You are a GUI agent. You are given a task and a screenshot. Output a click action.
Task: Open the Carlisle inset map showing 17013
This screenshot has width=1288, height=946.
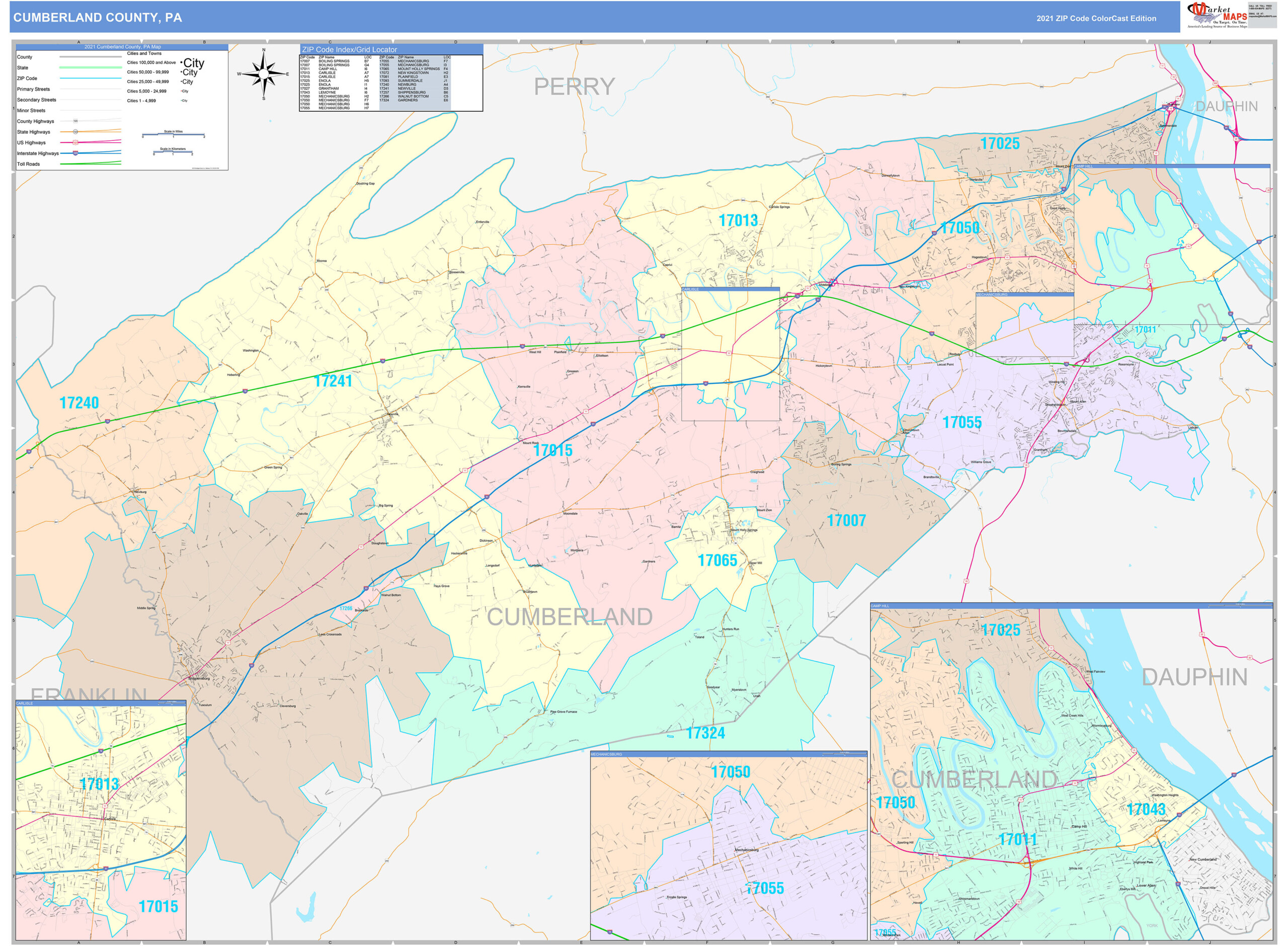pos(101,819)
